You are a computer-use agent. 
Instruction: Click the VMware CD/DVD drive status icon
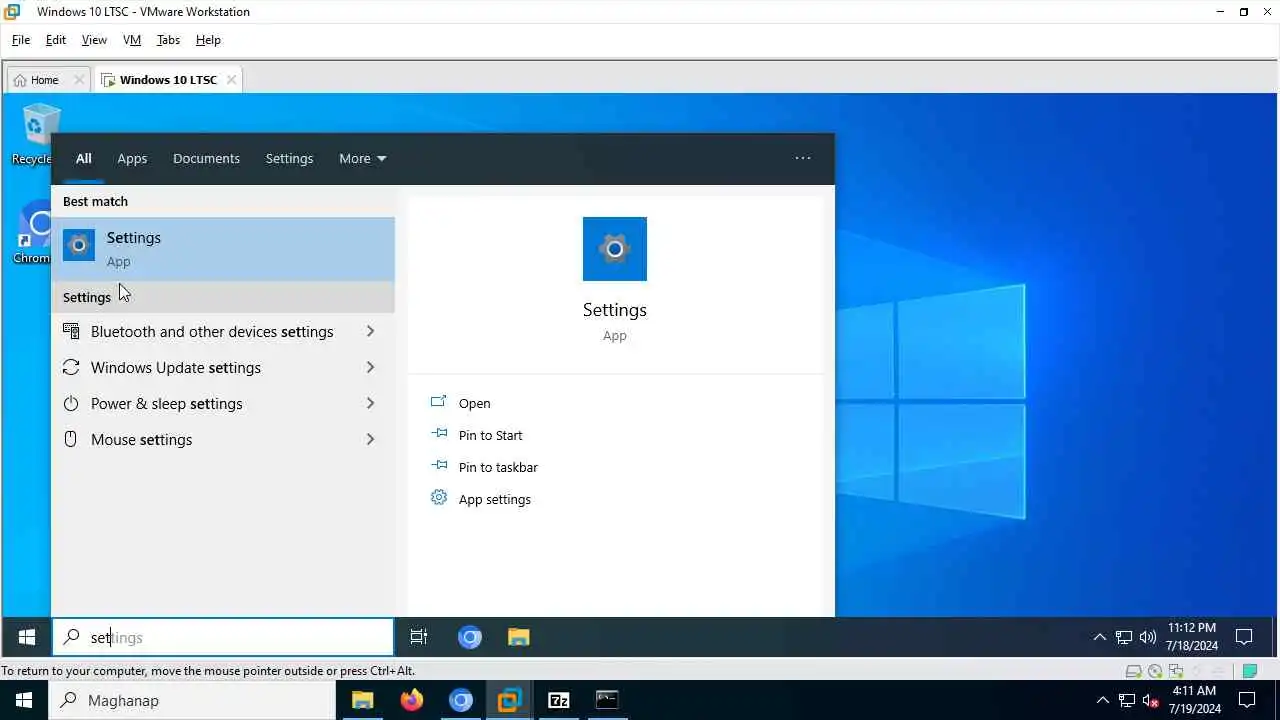coord(1156,671)
